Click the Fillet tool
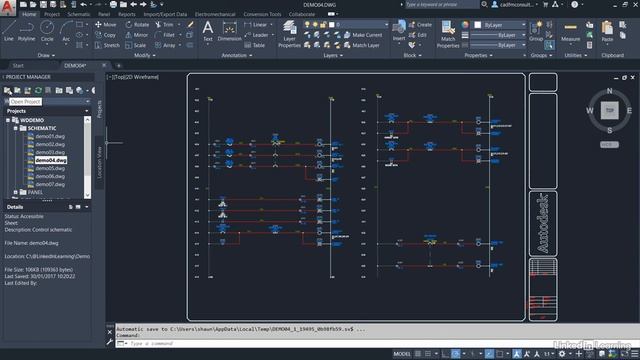Viewport: 640px width, 360px height. (x=165, y=35)
